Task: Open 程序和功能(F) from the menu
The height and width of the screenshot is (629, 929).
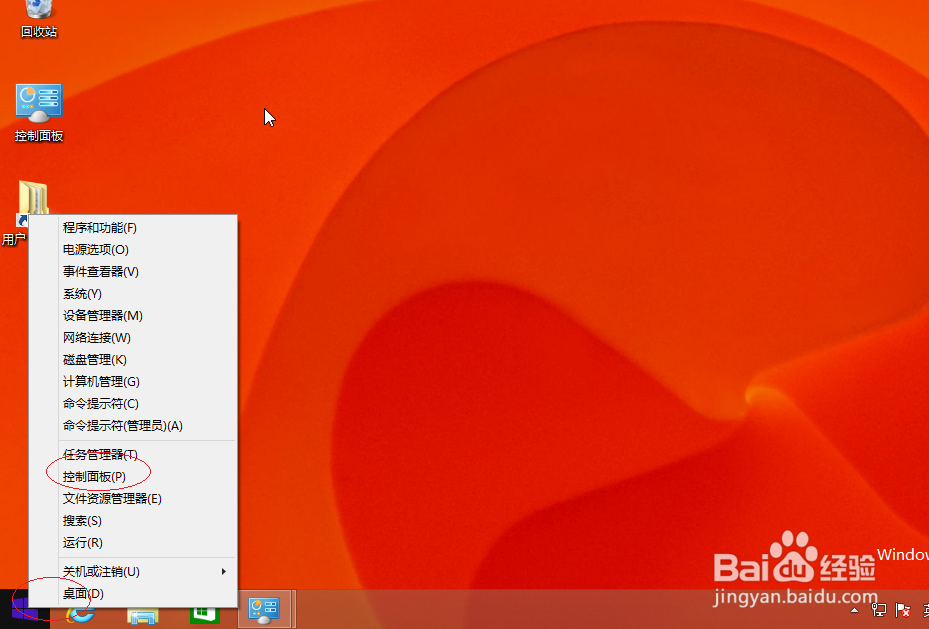Action: point(133,228)
